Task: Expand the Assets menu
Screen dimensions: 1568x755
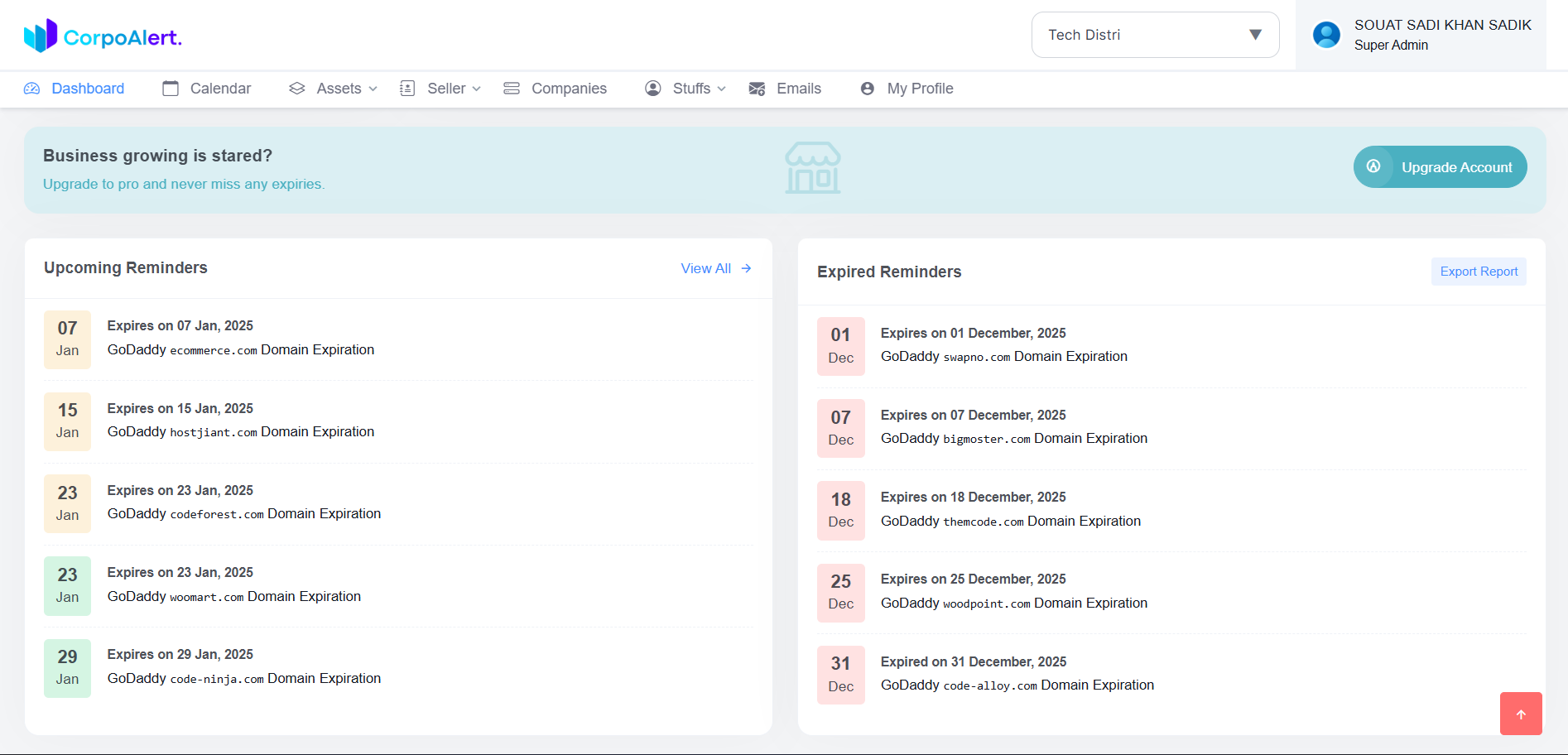Action: [x=333, y=89]
